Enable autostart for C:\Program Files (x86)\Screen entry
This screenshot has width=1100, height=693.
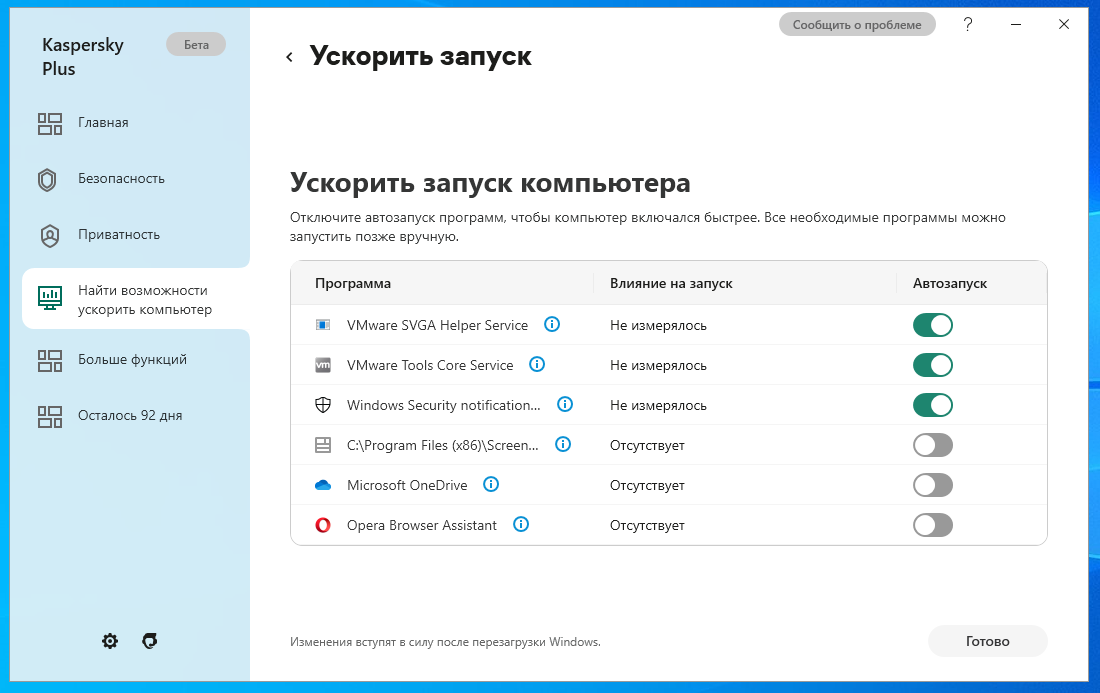pos(932,445)
